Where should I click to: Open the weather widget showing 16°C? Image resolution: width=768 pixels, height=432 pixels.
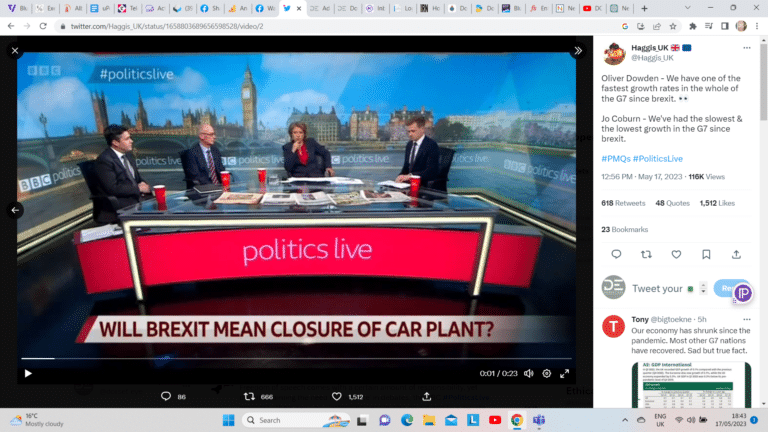[38, 420]
